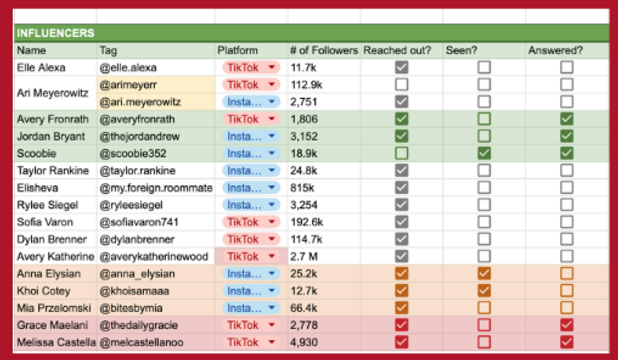Untick Seen checkbox for Scoobie
This screenshot has height=360, width=618.
point(484,153)
